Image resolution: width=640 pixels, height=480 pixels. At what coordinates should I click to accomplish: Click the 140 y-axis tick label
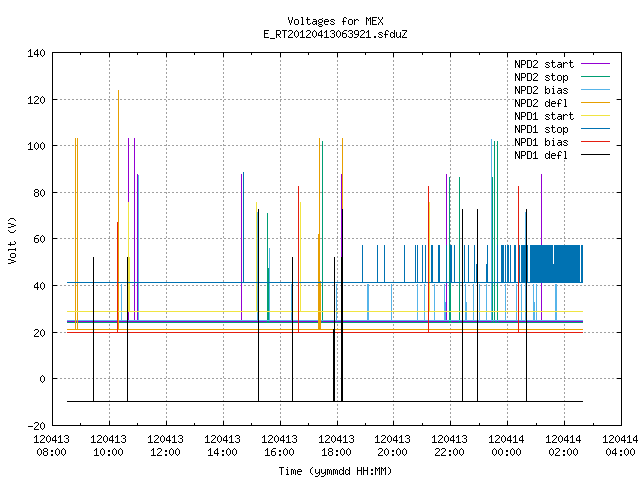click(x=36, y=53)
